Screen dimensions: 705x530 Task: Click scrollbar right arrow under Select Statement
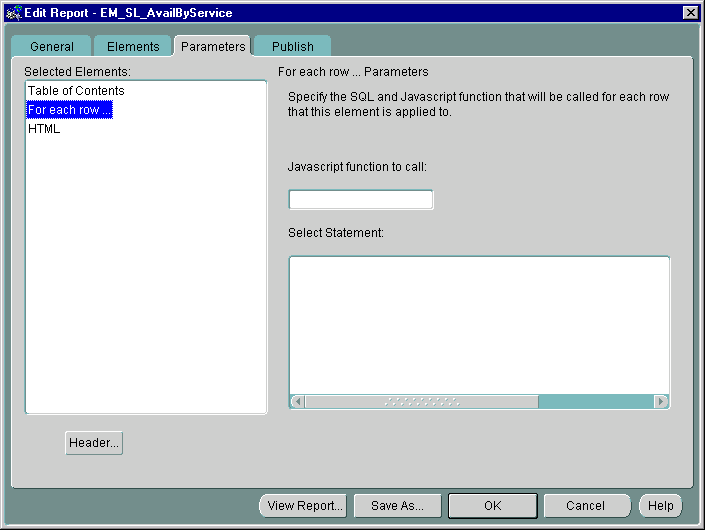coord(661,401)
